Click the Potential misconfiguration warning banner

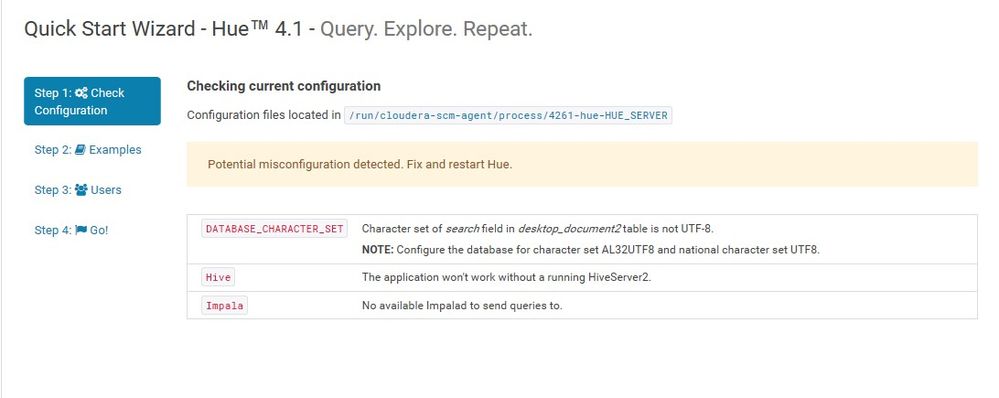pos(582,164)
